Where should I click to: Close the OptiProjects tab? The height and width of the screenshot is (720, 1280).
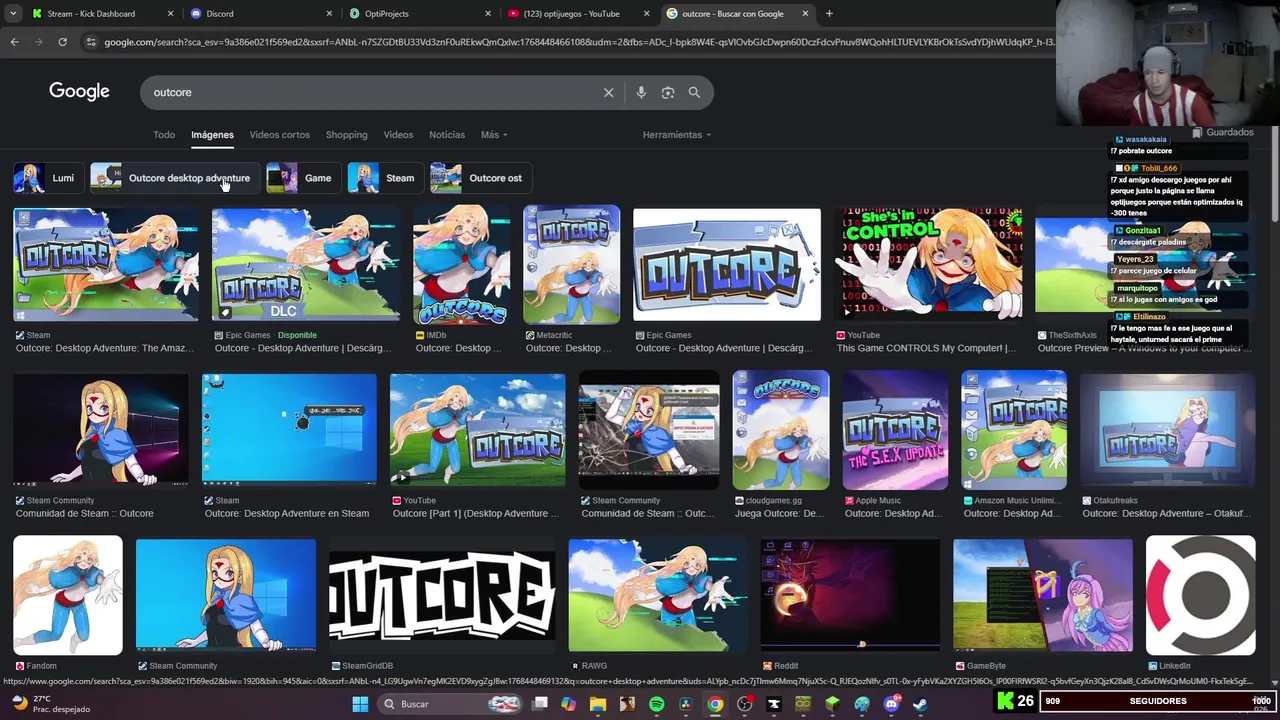[488, 14]
